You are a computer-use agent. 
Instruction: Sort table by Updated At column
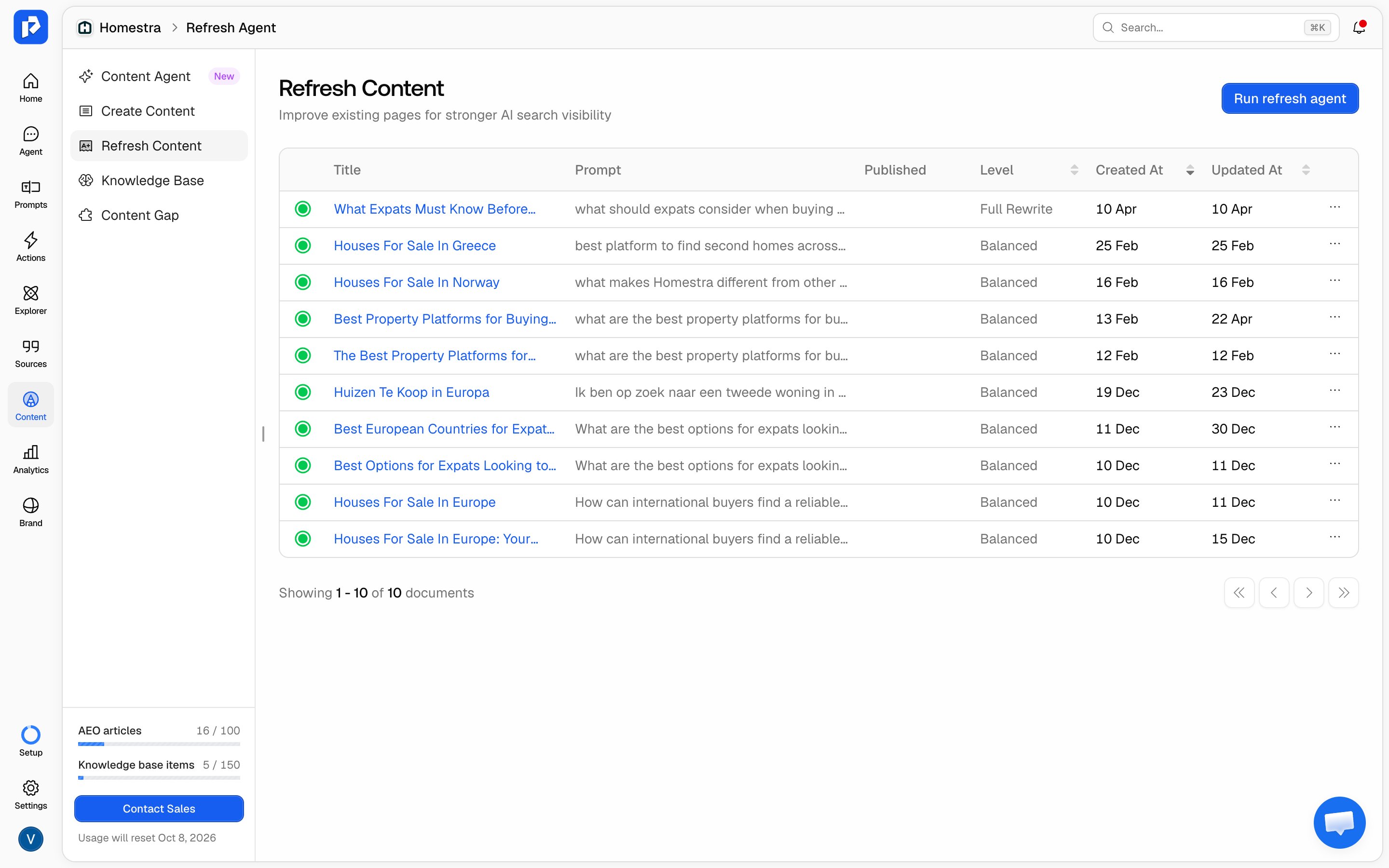[x=1306, y=170]
